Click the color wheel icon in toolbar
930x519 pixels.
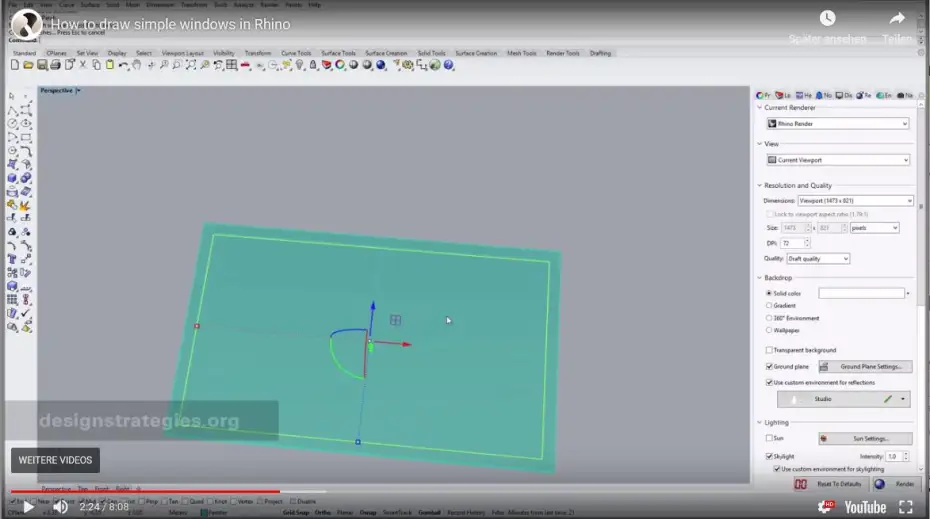(340, 65)
